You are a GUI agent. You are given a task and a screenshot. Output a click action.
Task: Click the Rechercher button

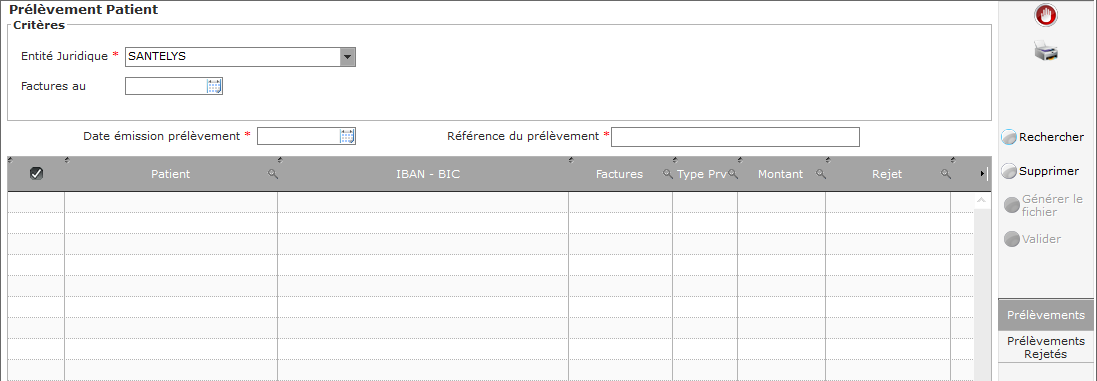click(1043, 138)
